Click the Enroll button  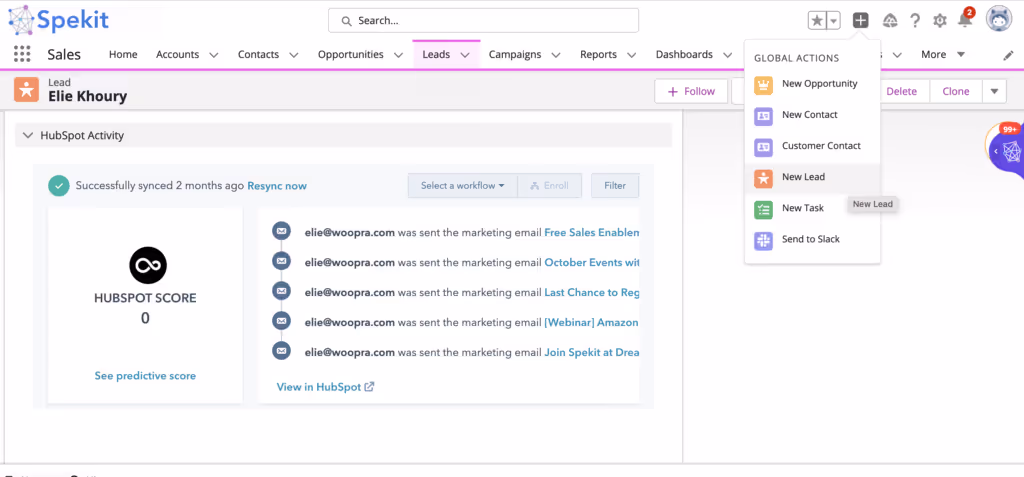pyautogui.click(x=549, y=186)
